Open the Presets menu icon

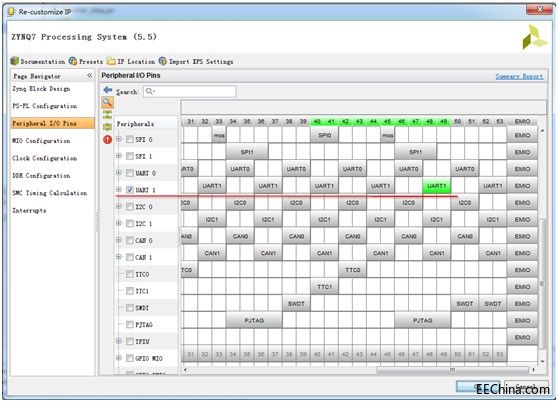(x=73, y=61)
